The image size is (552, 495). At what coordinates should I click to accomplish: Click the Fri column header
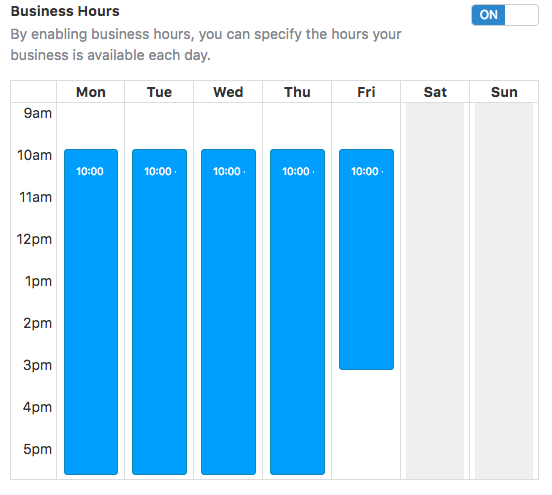point(366,92)
